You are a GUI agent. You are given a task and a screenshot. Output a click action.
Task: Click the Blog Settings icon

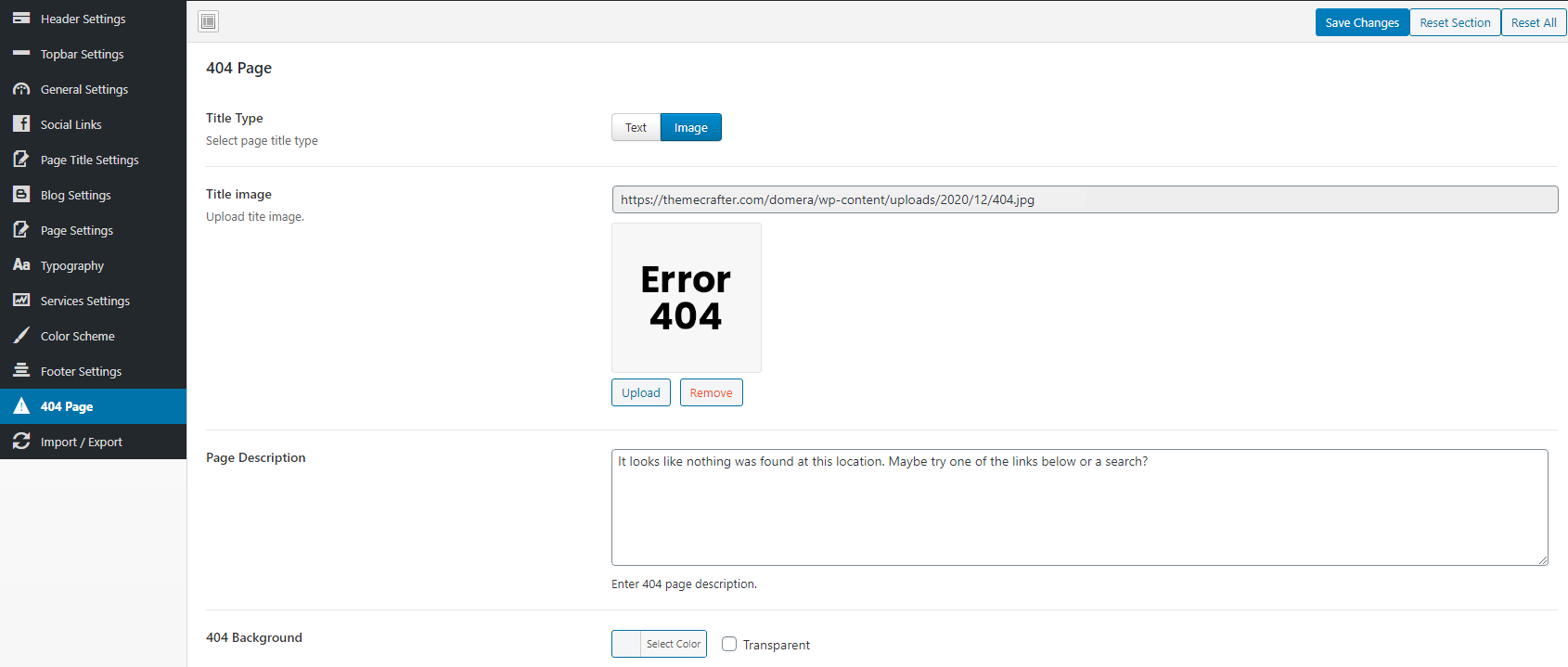21,195
